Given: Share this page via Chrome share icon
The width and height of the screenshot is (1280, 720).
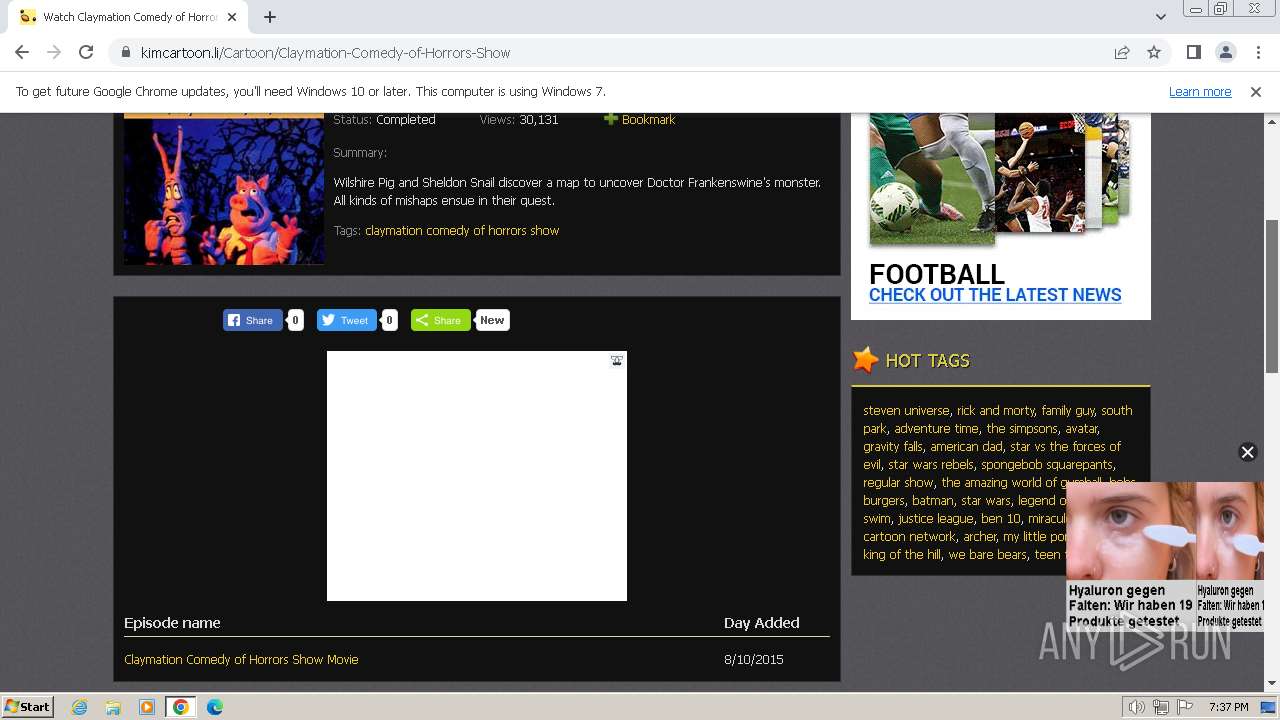Looking at the screenshot, I should pyautogui.click(x=1122, y=52).
